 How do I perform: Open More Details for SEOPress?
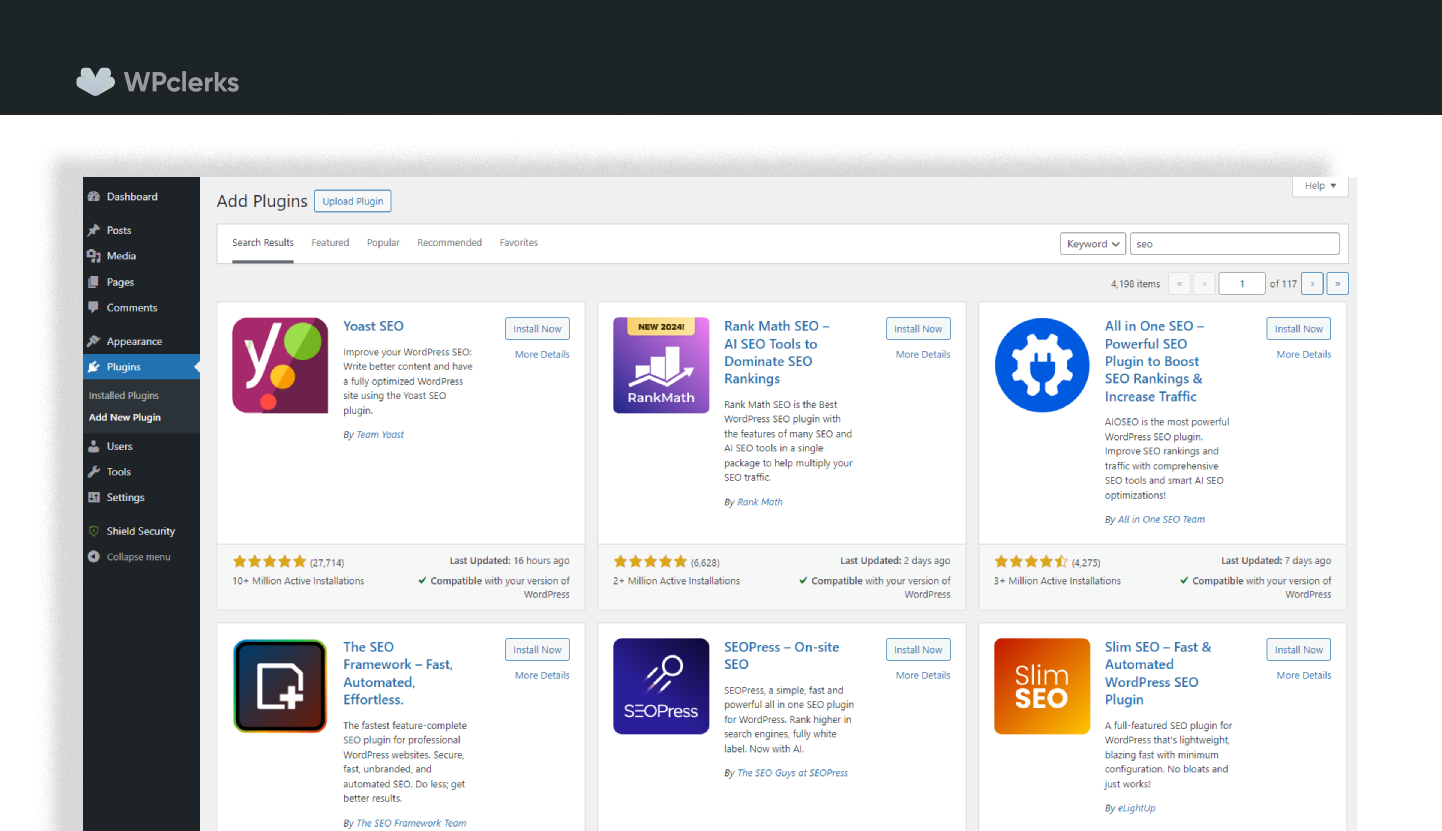(x=923, y=676)
